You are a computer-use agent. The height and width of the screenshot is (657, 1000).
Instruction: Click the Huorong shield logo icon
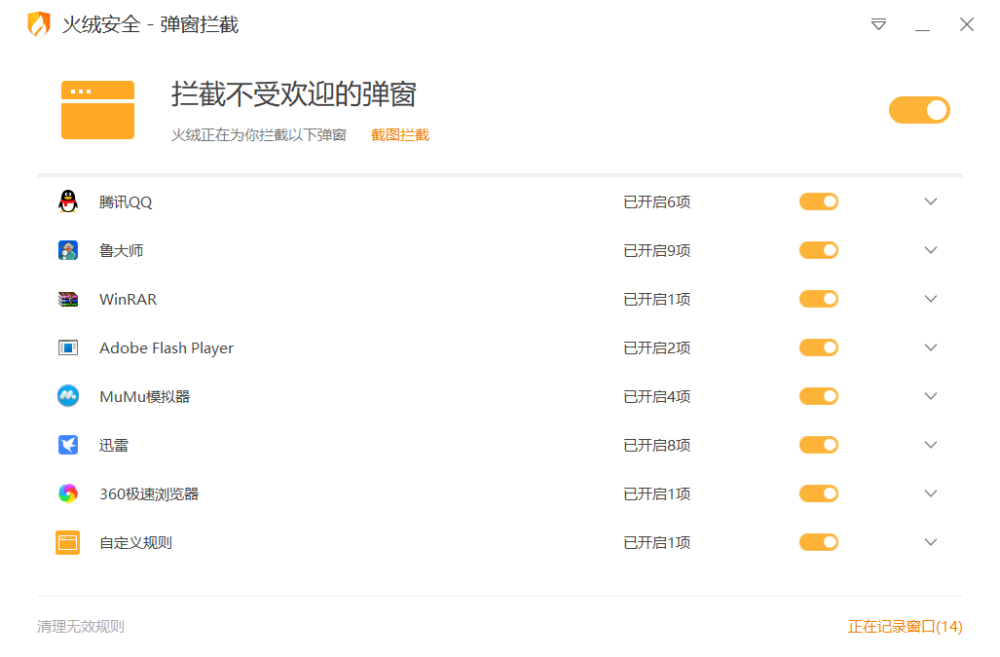[x=39, y=24]
